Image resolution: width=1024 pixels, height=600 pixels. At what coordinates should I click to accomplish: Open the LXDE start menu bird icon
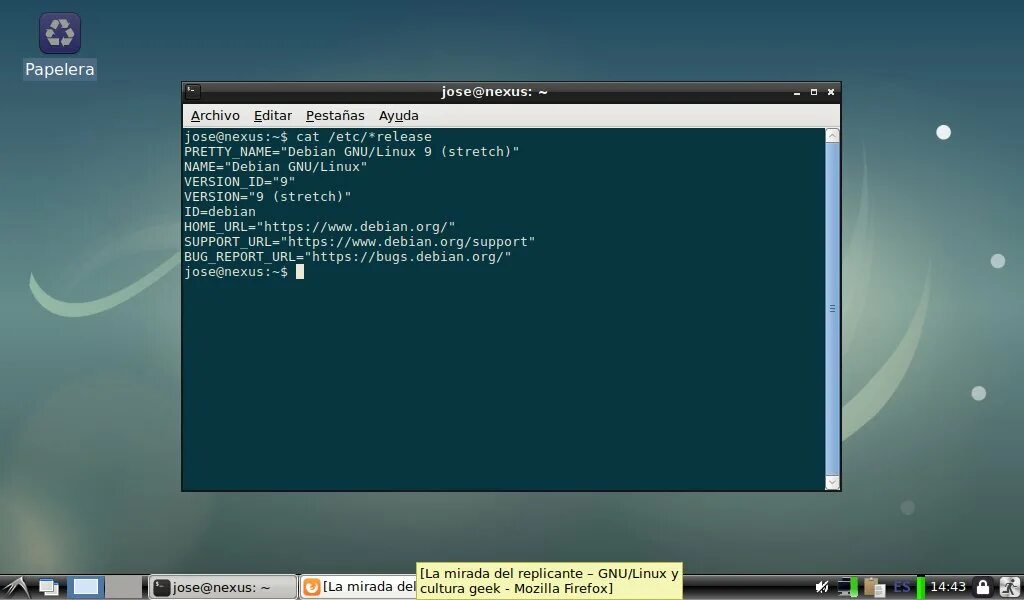pyautogui.click(x=14, y=587)
